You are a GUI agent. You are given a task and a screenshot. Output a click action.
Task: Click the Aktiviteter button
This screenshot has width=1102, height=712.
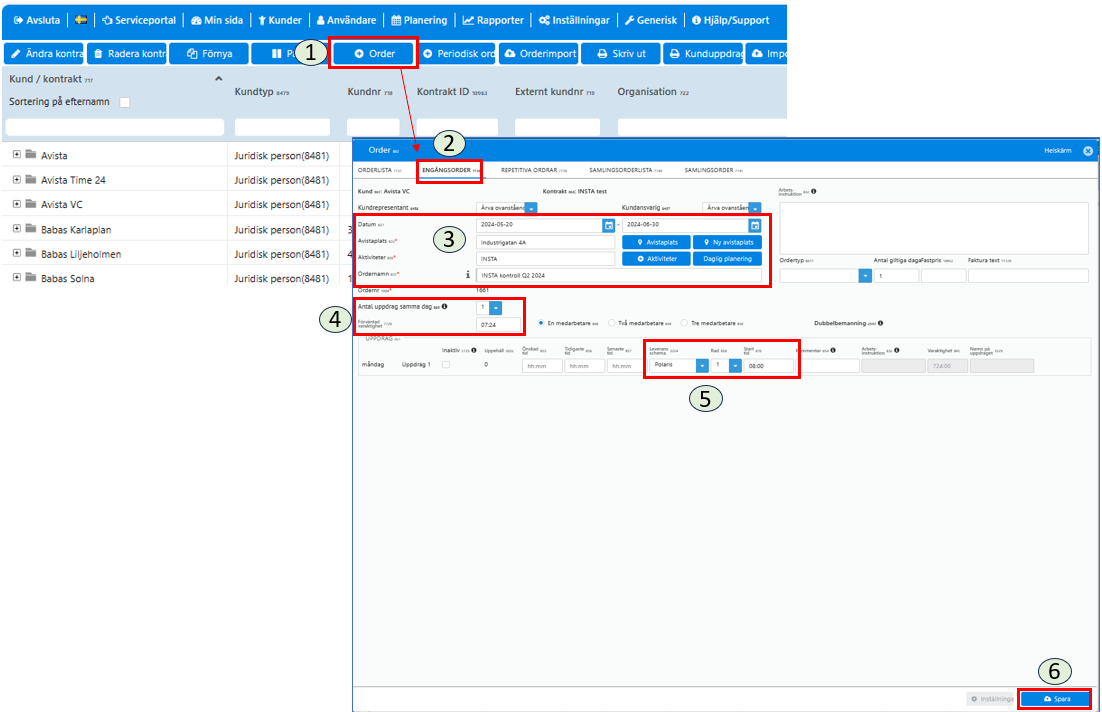(x=656, y=259)
